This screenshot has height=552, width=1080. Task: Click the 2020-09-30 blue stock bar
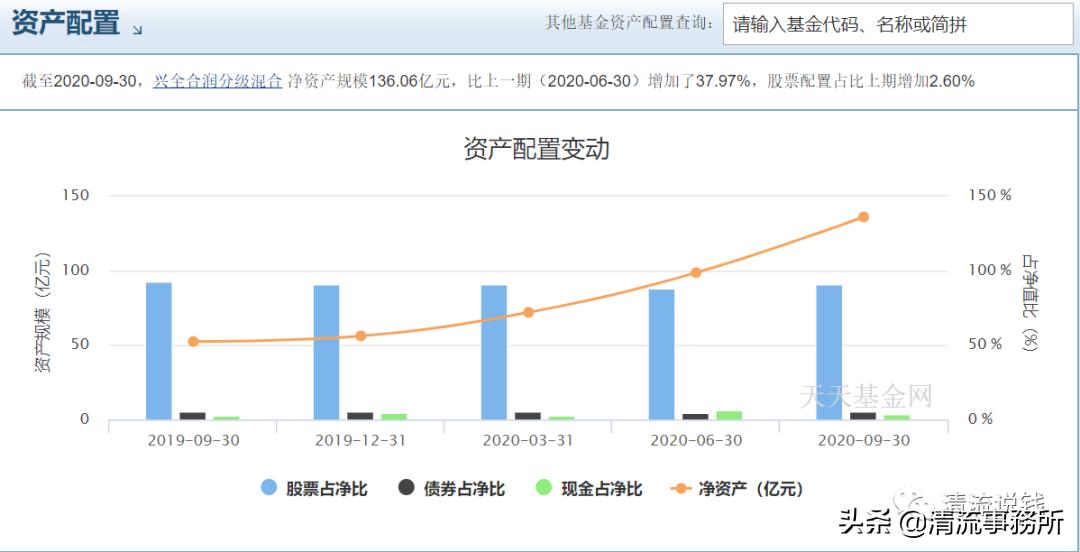(829, 352)
